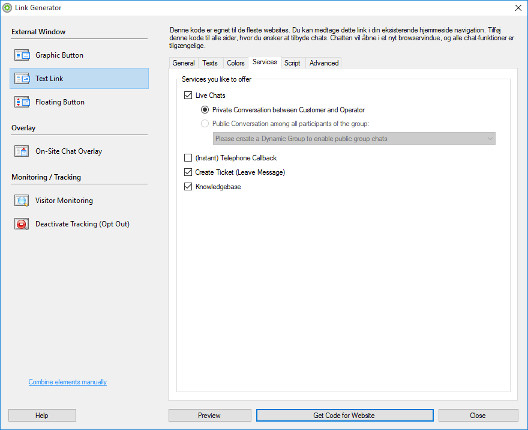The width and height of the screenshot is (528, 430).
Task: Enable the Instant Telephone Callback checkbox
Action: point(188,158)
